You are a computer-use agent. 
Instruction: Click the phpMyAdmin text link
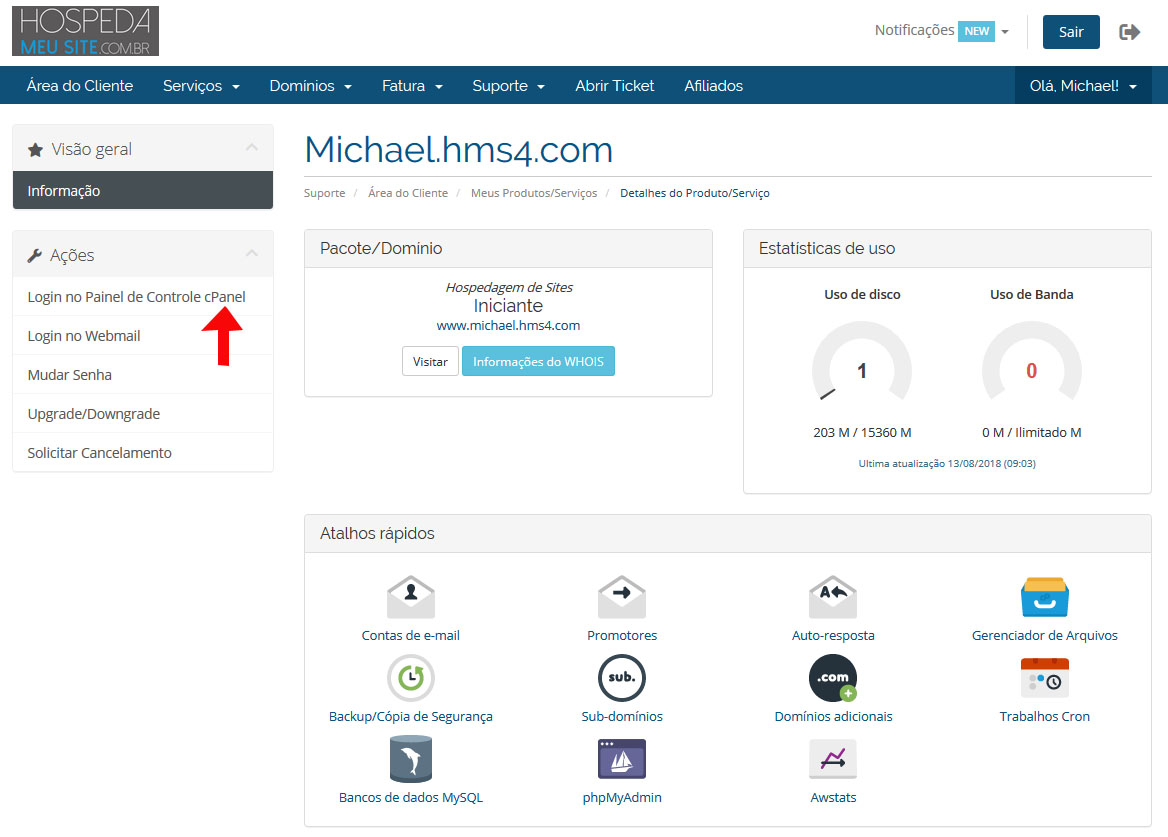pos(622,798)
